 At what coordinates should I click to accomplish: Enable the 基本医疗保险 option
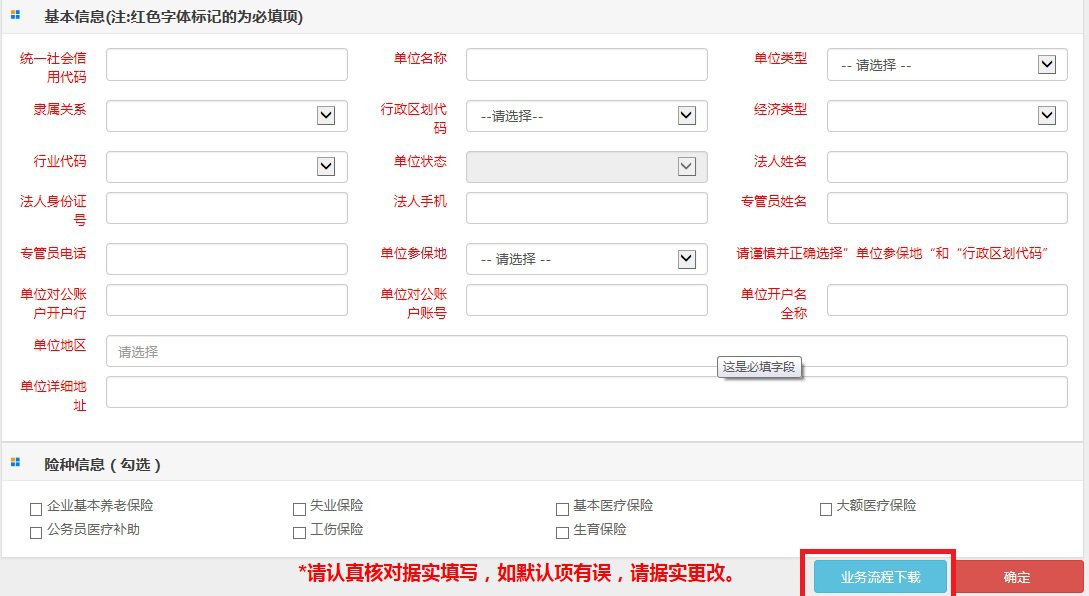click(x=563, y=508)
